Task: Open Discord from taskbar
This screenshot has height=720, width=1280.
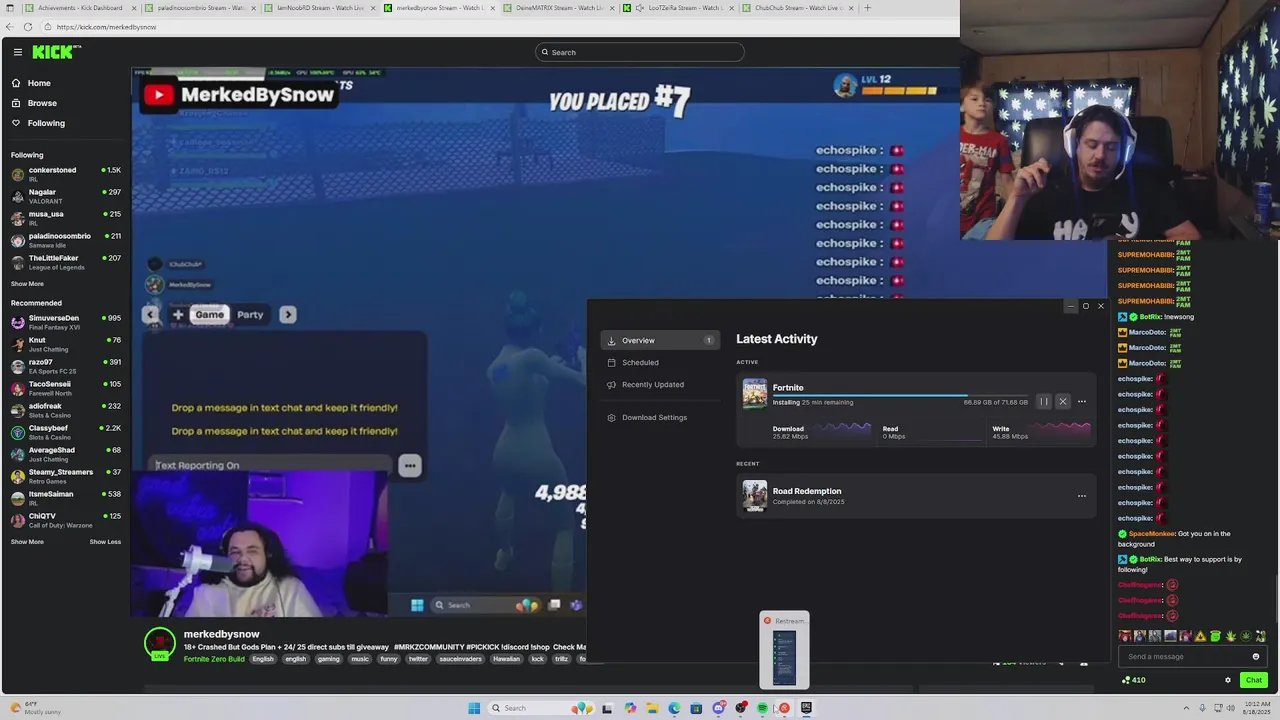Action: coord(718,708)
